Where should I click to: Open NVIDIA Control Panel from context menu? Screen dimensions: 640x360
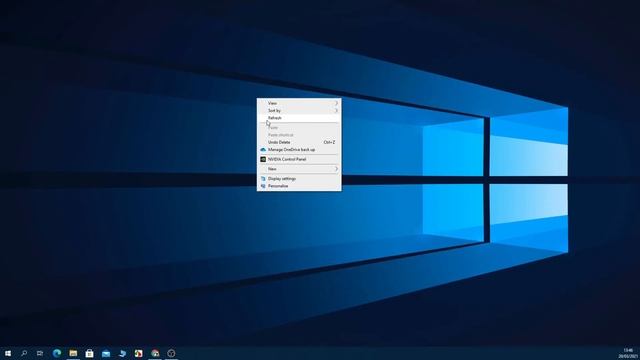point(299,160)
